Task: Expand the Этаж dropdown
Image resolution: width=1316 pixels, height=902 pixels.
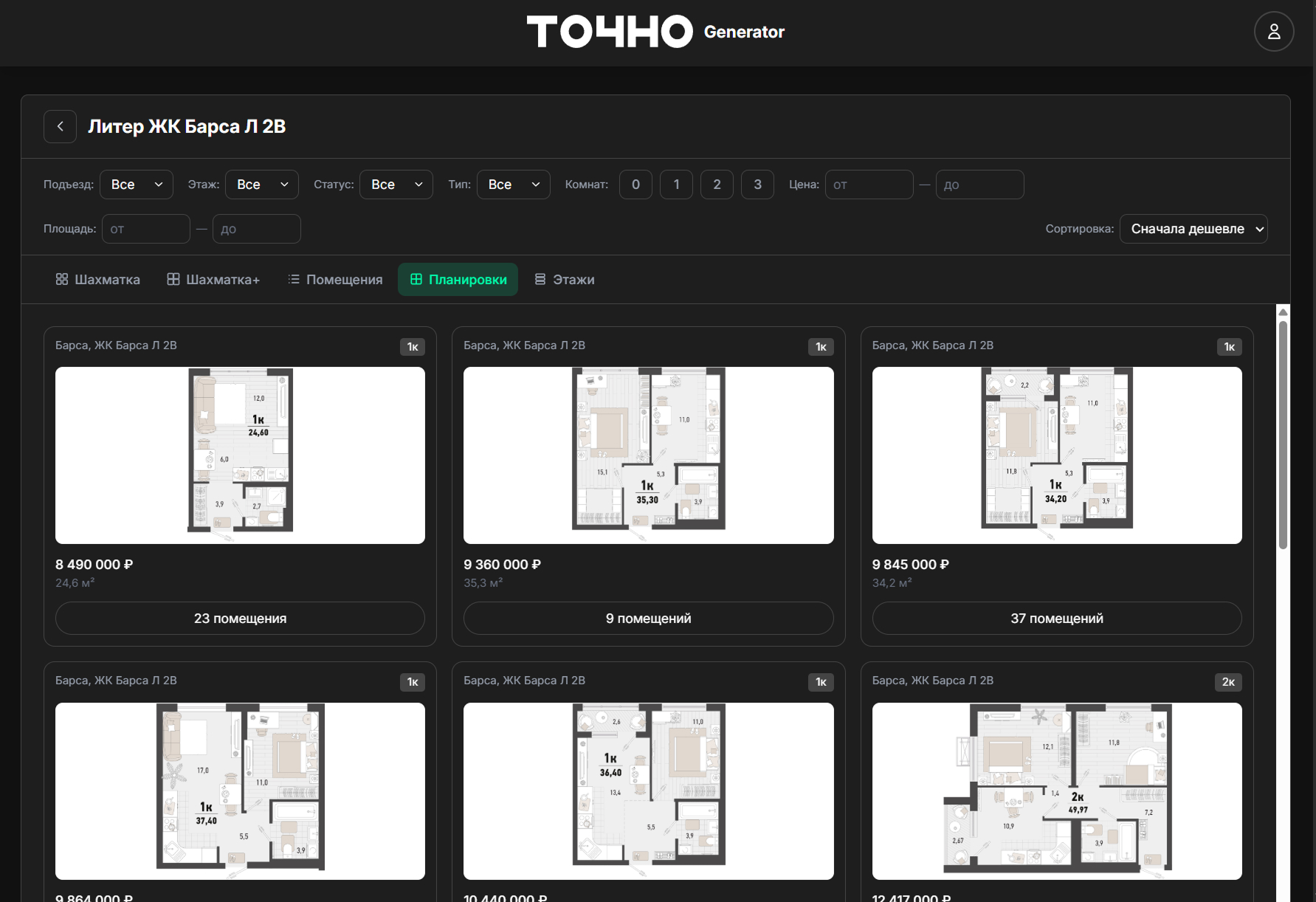Action: [x=262, y=185]
